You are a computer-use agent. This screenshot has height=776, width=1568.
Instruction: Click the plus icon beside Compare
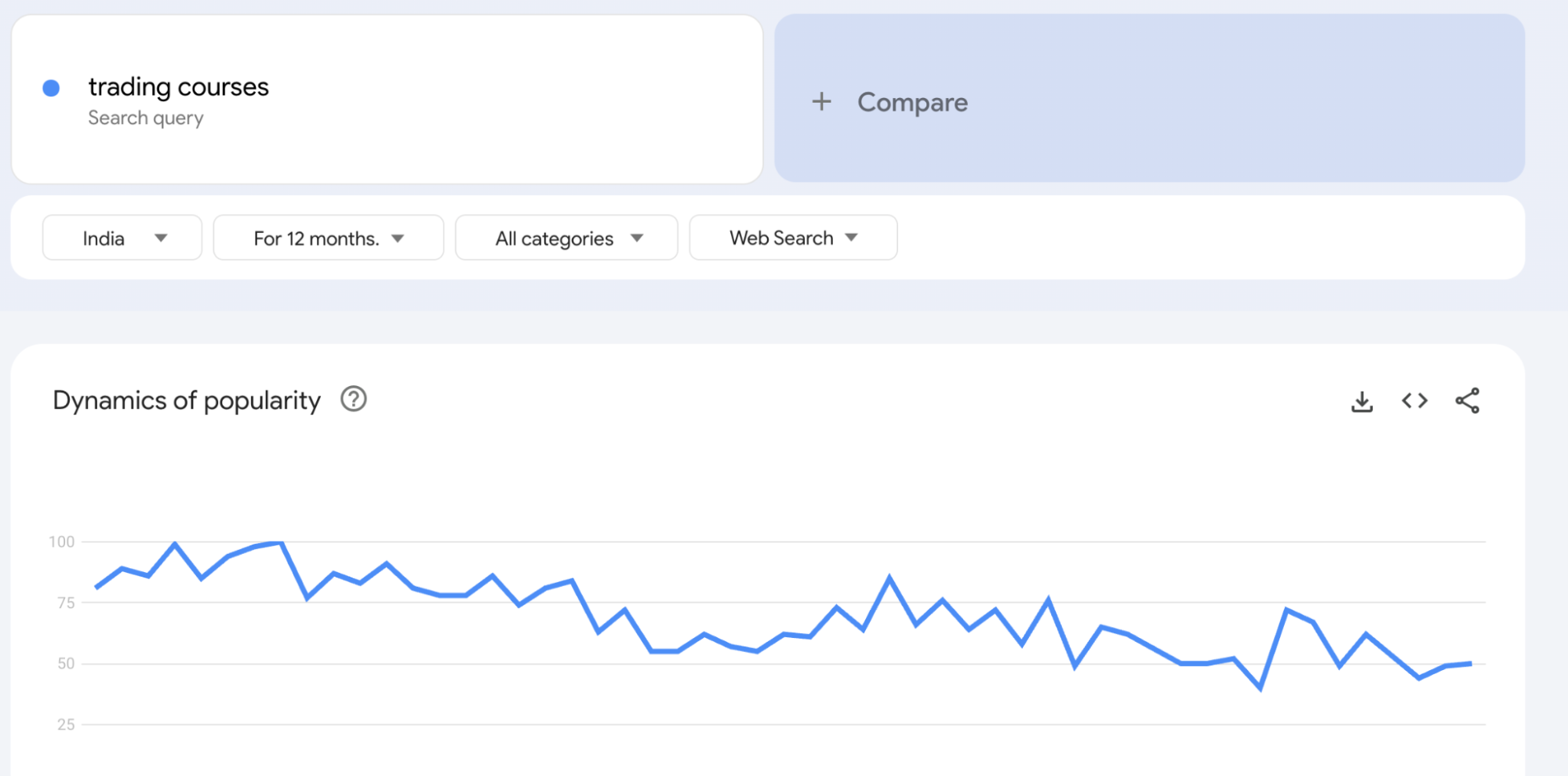tap(821, 101)
